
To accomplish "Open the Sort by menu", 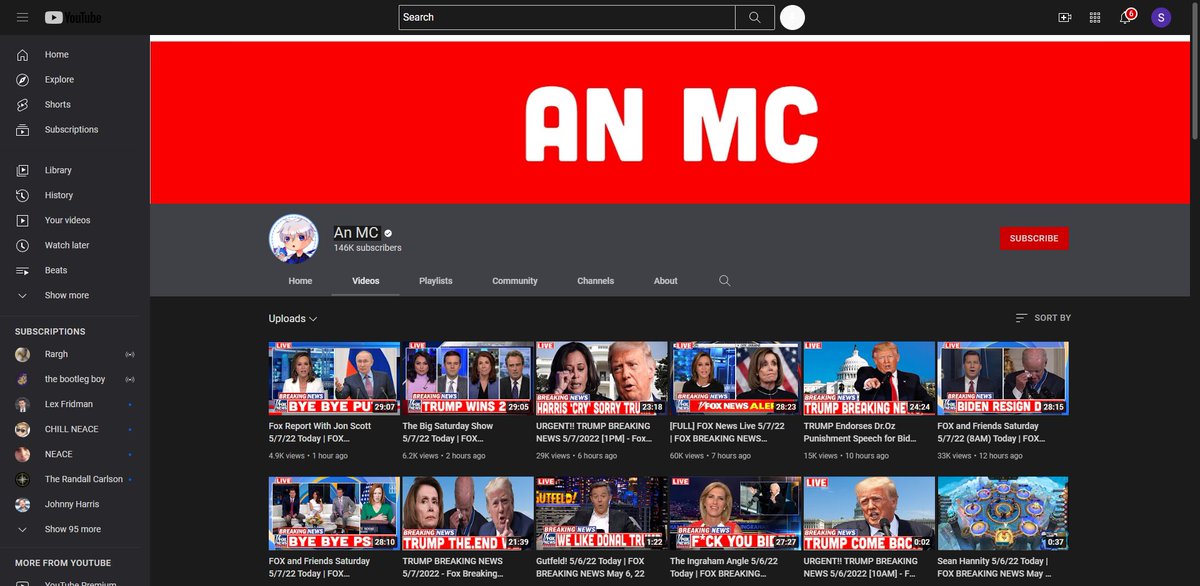I will coord(1043,318).
